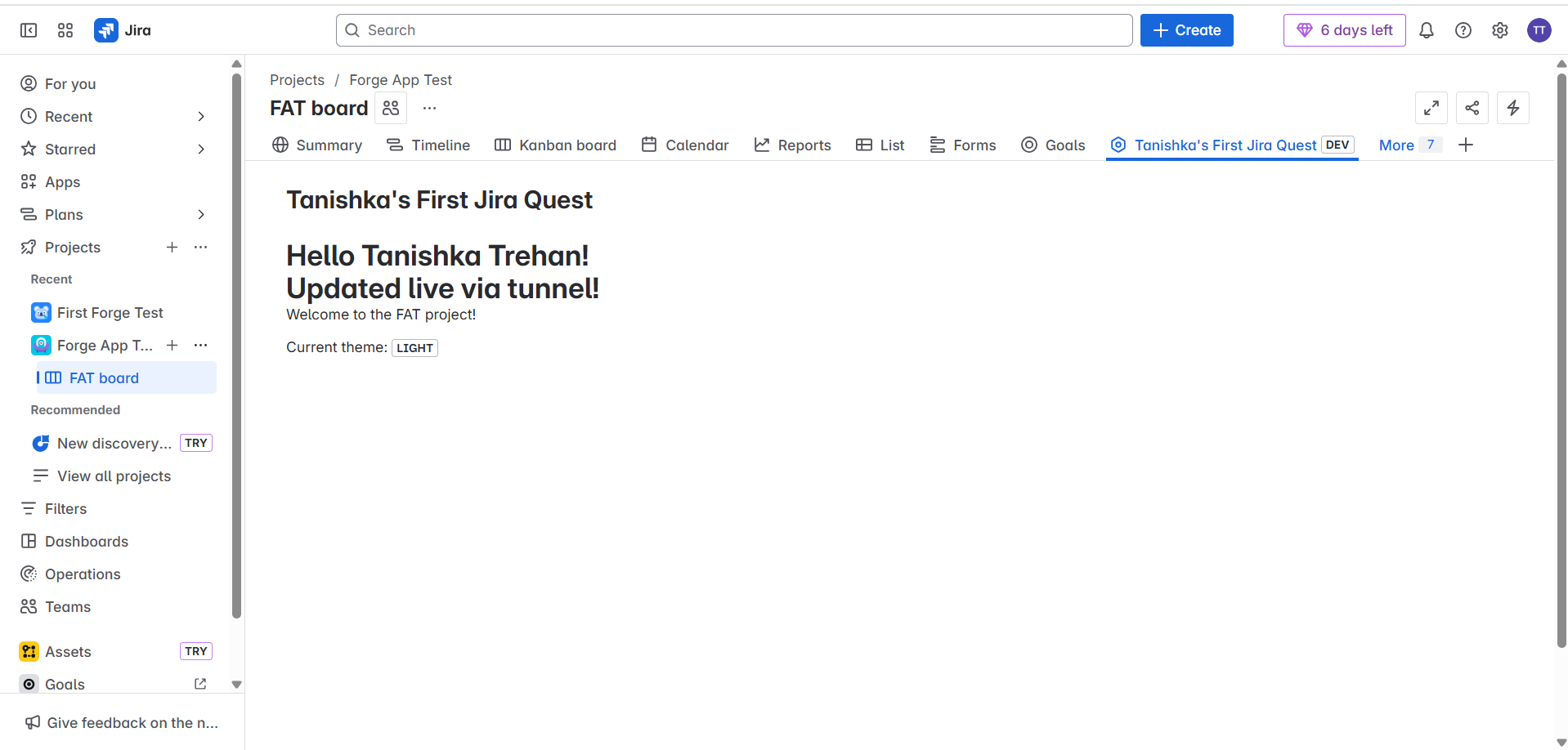Create a project via the Projects plus icon
1568x750 pixels.
tap(172, 247)
